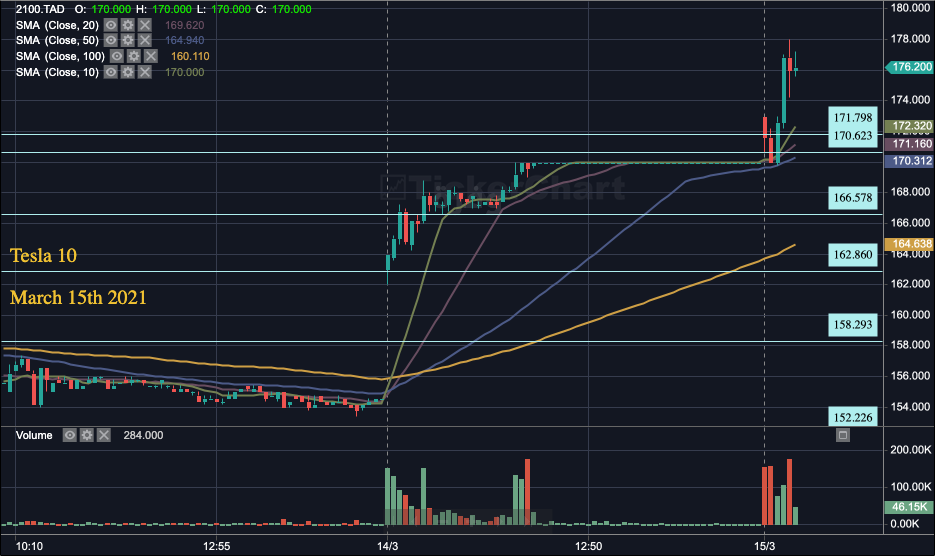Open the Volume indicator settings gear
The width and height of the screenshot is (935, 556).
tap(87, 435)
